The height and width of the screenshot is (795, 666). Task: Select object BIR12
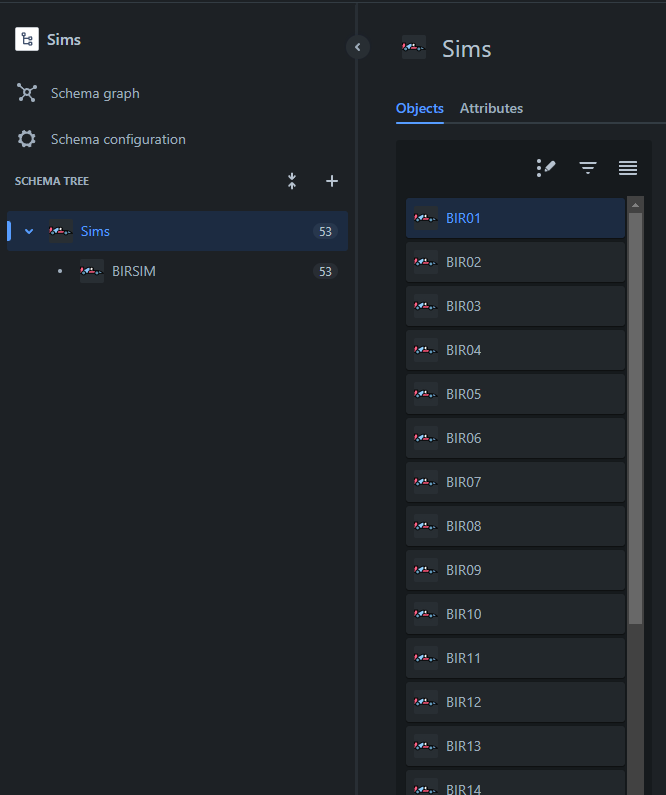click(x=515, y=702)
